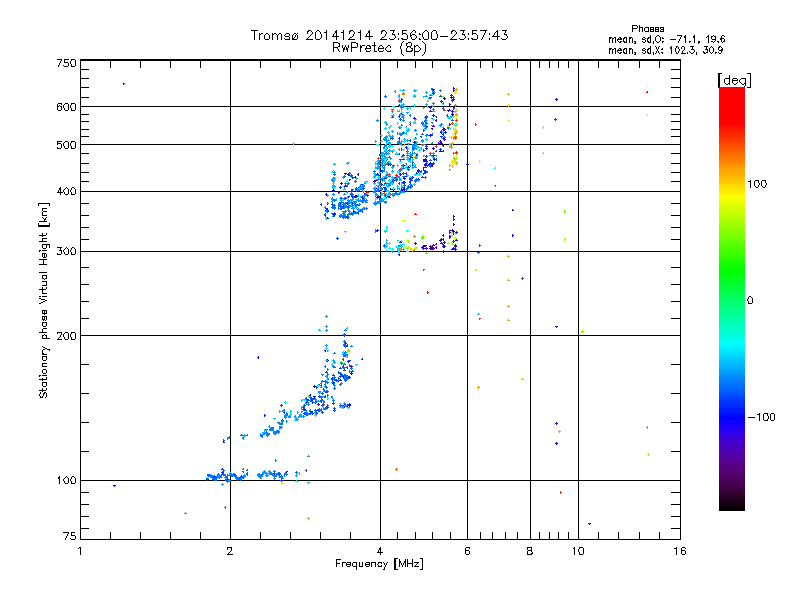Click the x-axis tick label '16'
The height and width of the screenshot is (600, 800).
(680, 551)
